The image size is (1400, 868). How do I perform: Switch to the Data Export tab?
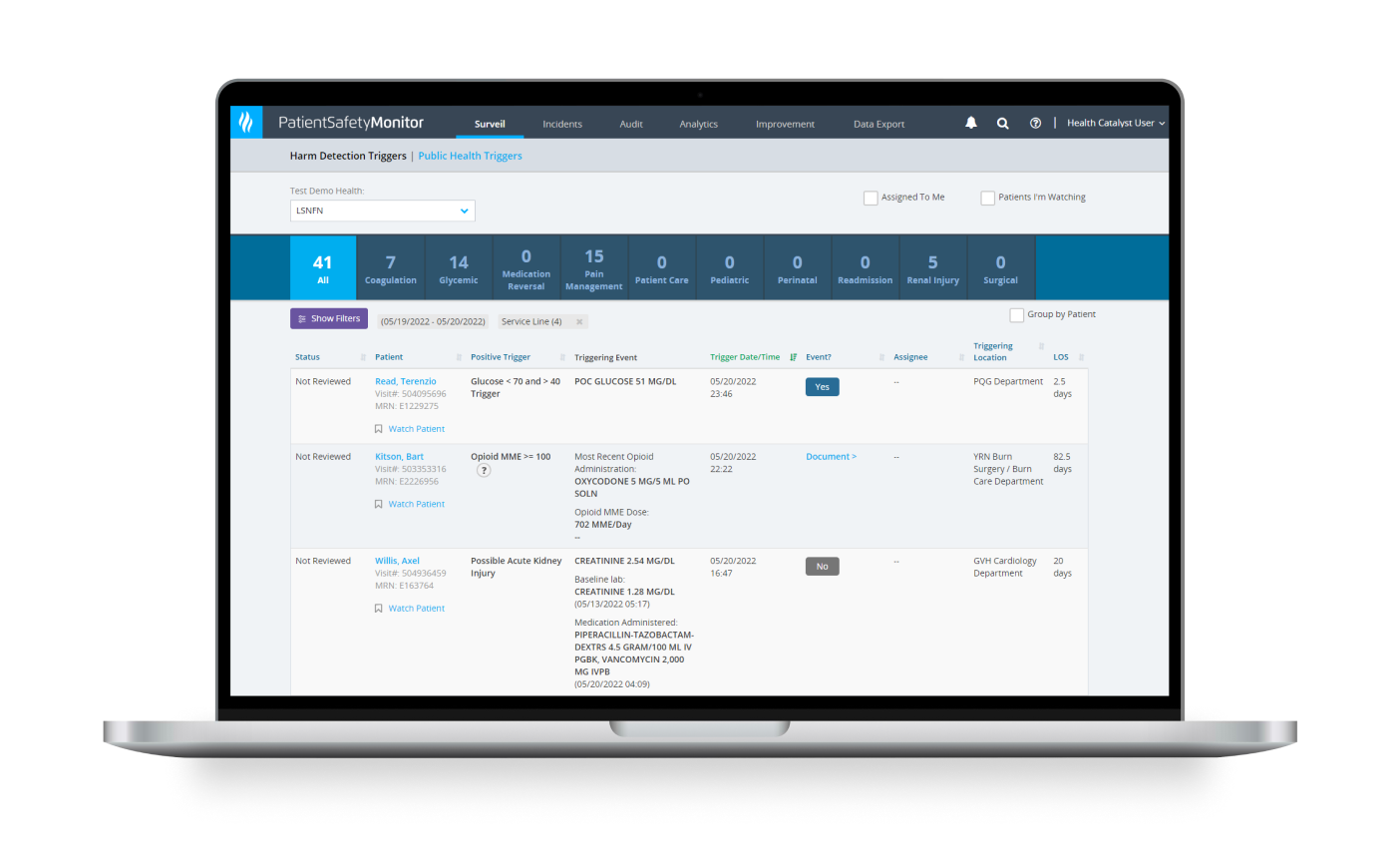coord(879,125)
